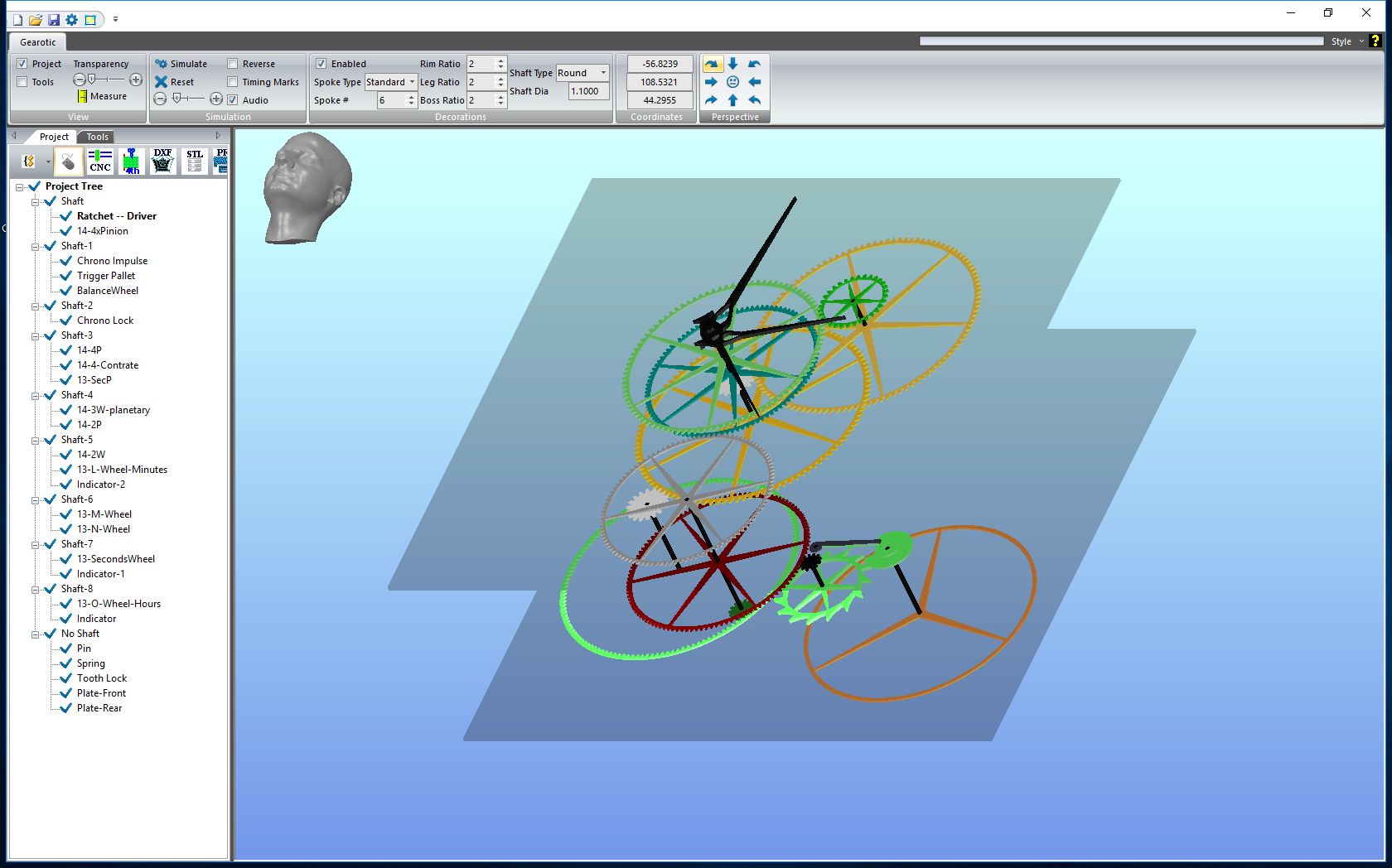
Task: Toggle the Timing Marks checkbox
Action: tap(233, 82)
